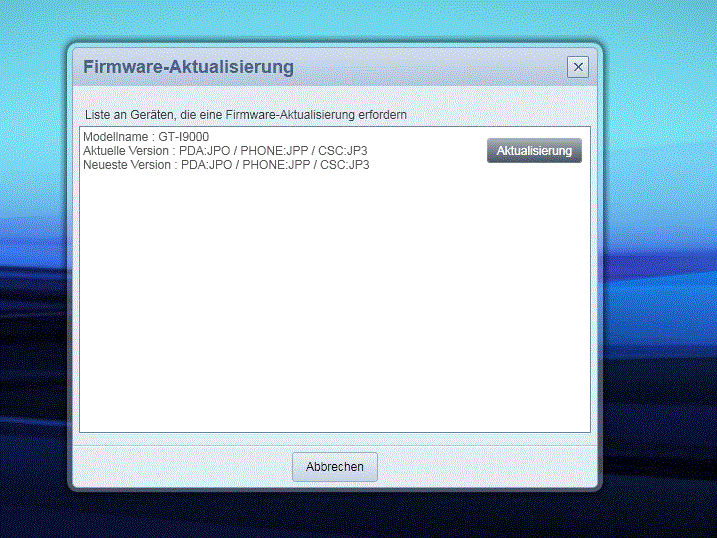Click PDA:JPO in the Neueste Version row
The width and height of the screenshot is (717, 538).
[x=207, y=165]
